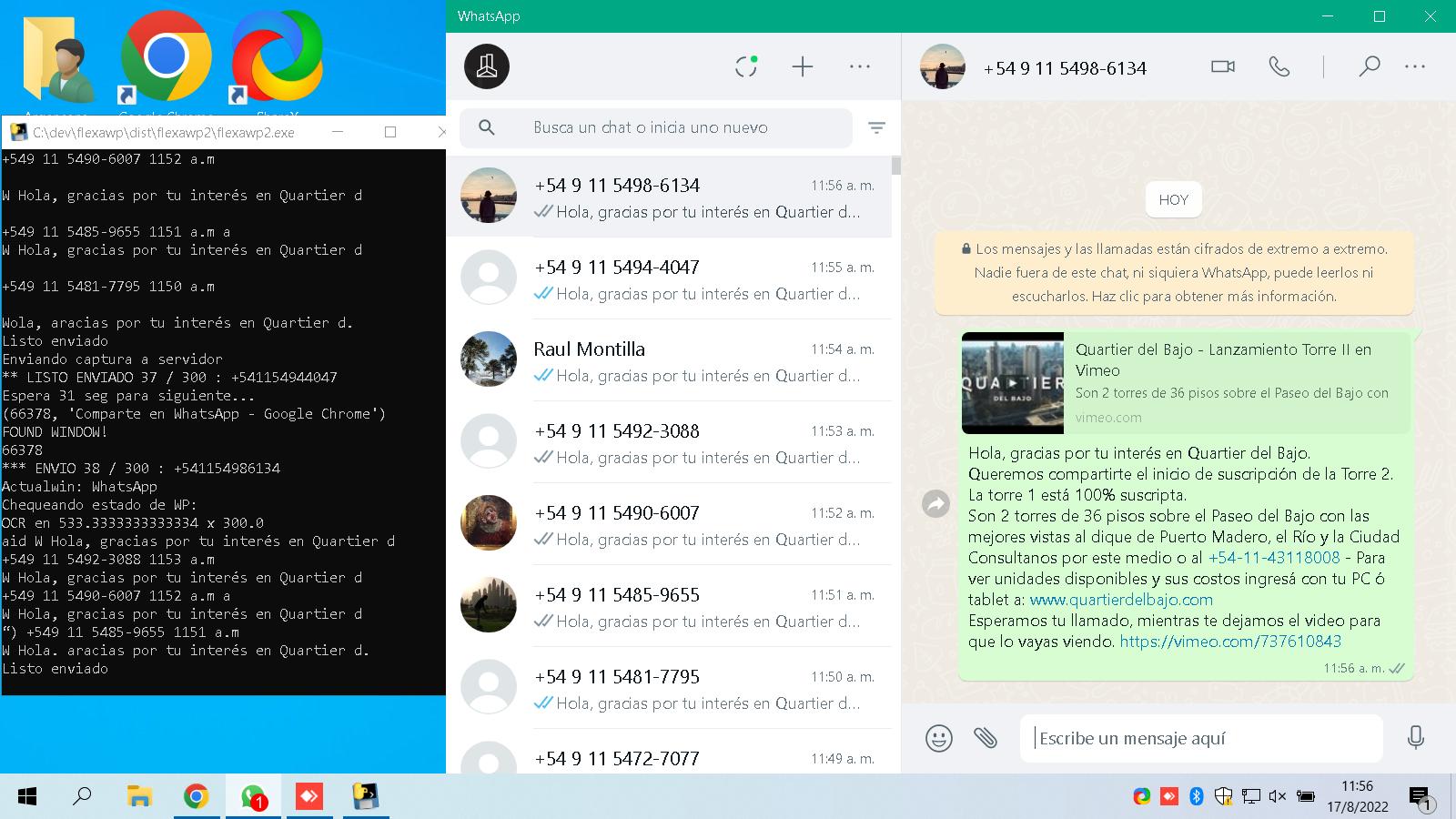Click 'HOY' date label in the chat

click(1174, 200)
